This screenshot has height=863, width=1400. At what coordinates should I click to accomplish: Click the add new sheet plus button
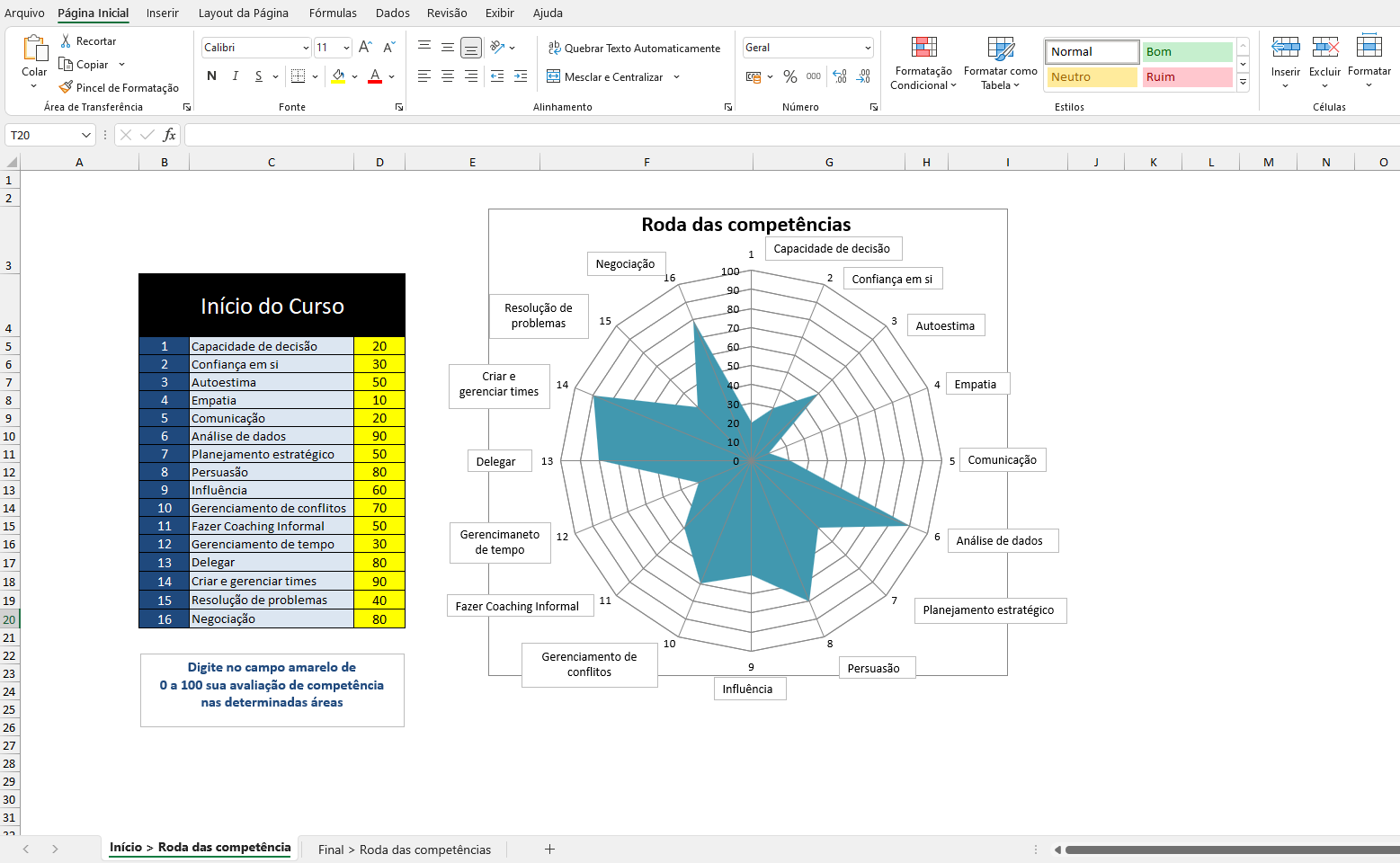(549, 850)
